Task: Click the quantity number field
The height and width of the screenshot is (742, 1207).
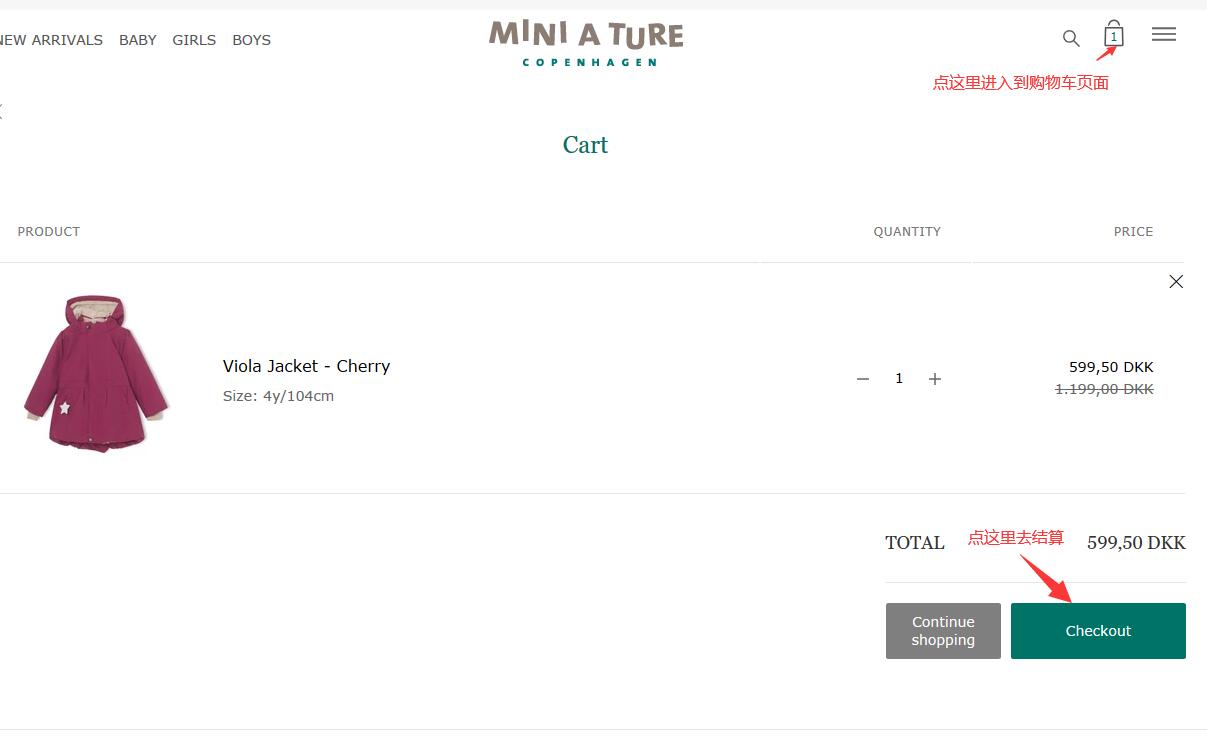Action: (x=899, y=379)
